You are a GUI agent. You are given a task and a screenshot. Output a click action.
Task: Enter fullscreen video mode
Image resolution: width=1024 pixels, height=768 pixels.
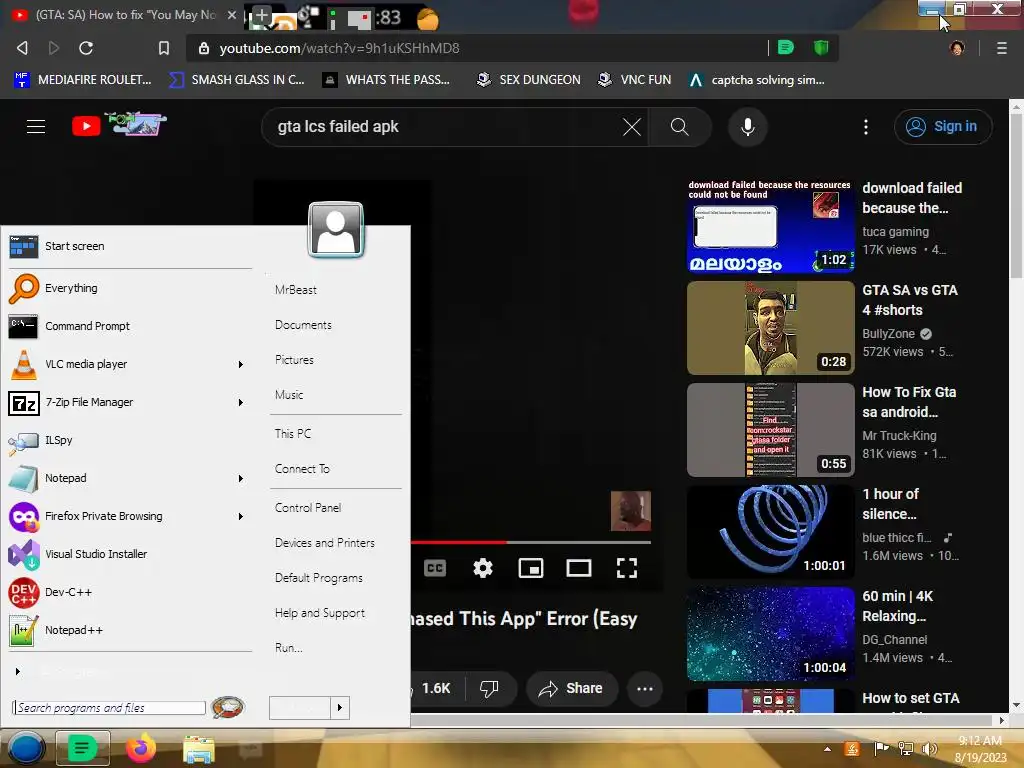[x=627, y=568]
